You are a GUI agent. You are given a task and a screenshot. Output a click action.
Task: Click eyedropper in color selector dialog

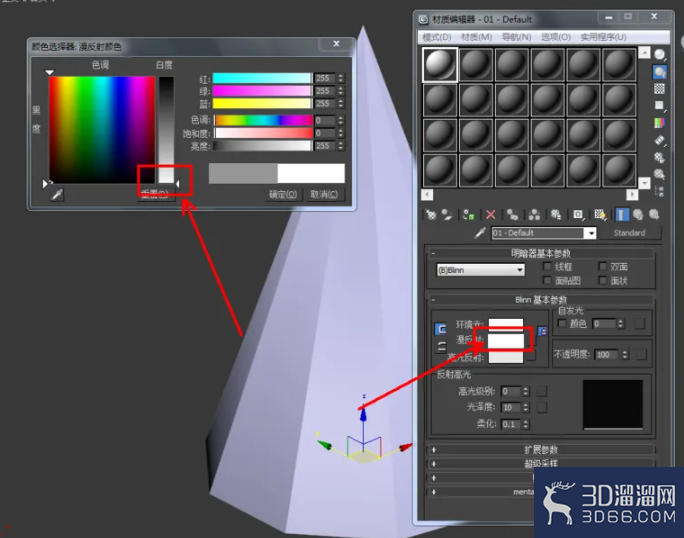[57, 195]
